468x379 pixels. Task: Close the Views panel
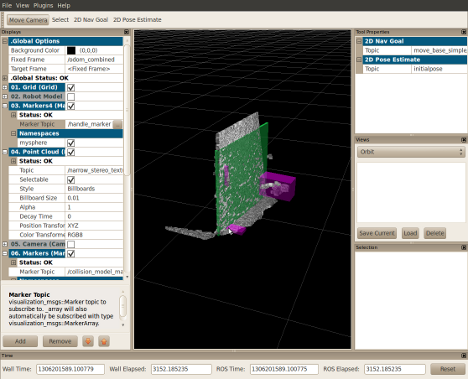click(464, 140)
